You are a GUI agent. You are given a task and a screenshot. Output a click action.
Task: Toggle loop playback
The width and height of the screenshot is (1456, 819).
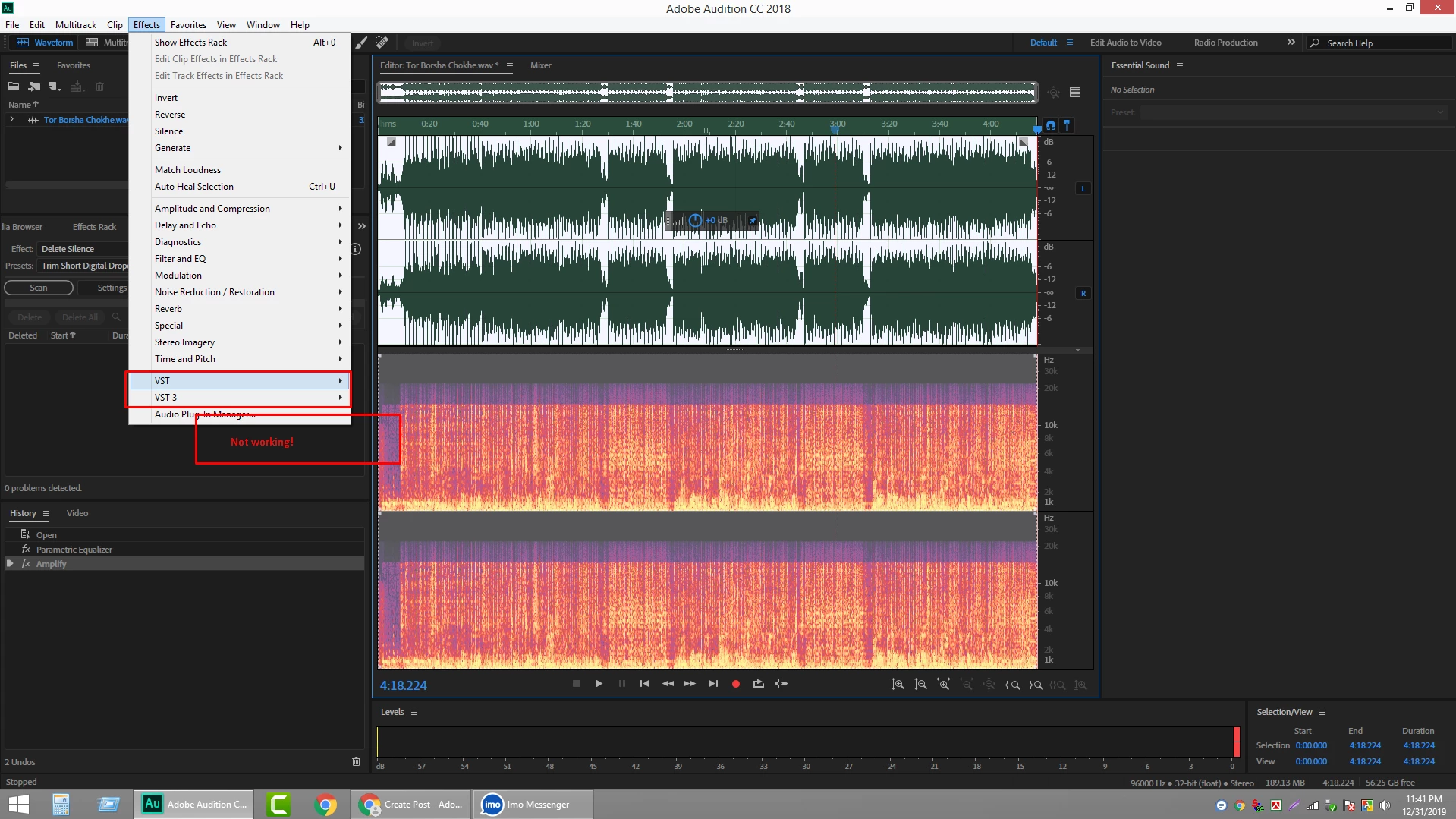coord(758,684)
